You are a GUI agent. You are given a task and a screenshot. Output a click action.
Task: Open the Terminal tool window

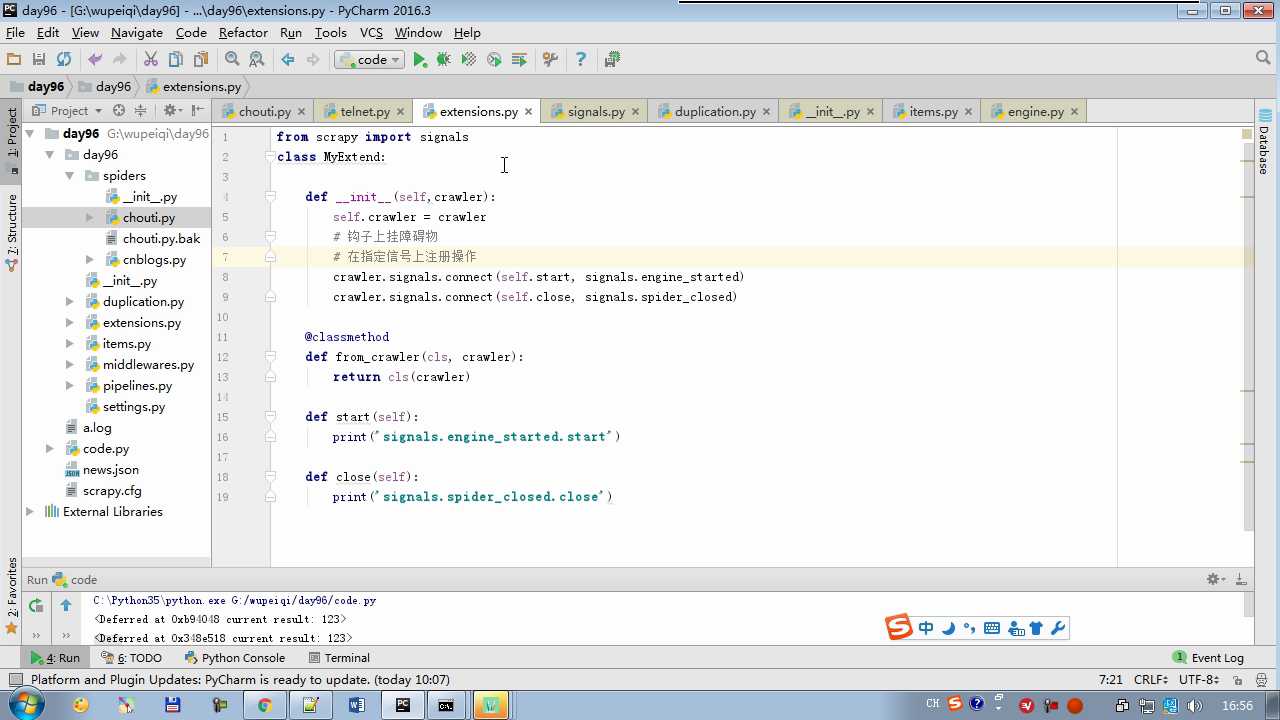(x=339, y=658)
